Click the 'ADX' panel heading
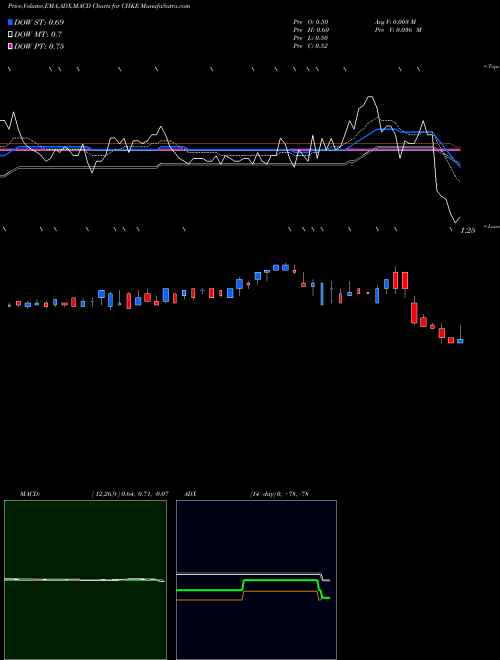This screenshot has height=660, width=500. pos(190,494)
